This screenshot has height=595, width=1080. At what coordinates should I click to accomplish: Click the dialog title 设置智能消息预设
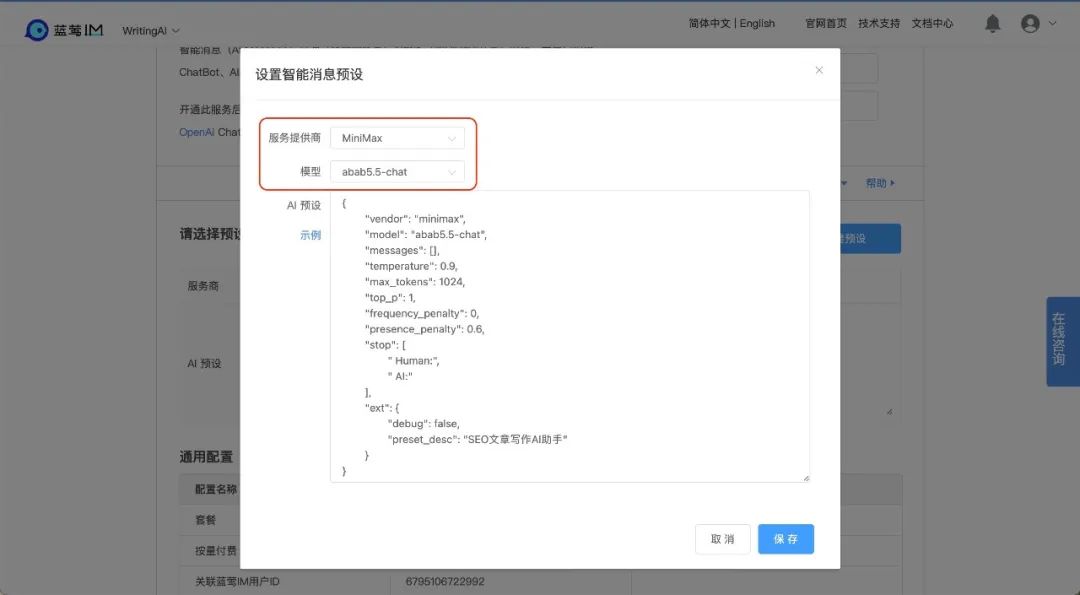coord(309,74)
